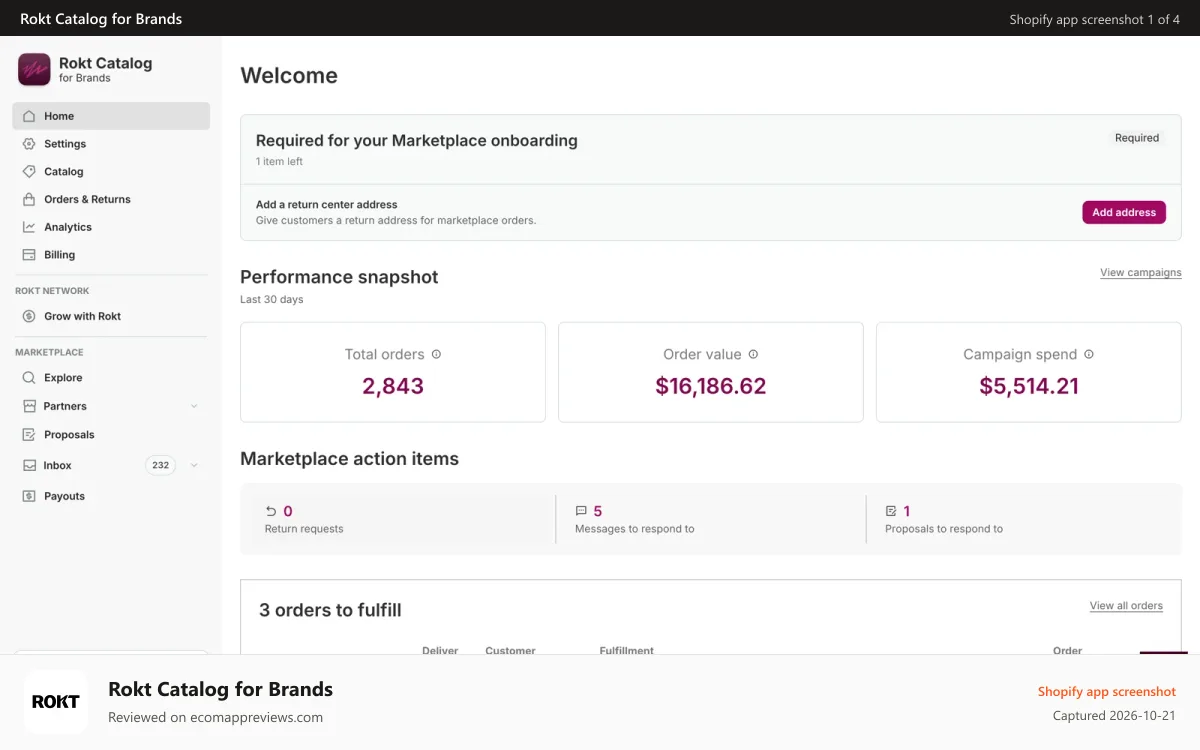Click the "1 item left" text

tap(279, 161)
